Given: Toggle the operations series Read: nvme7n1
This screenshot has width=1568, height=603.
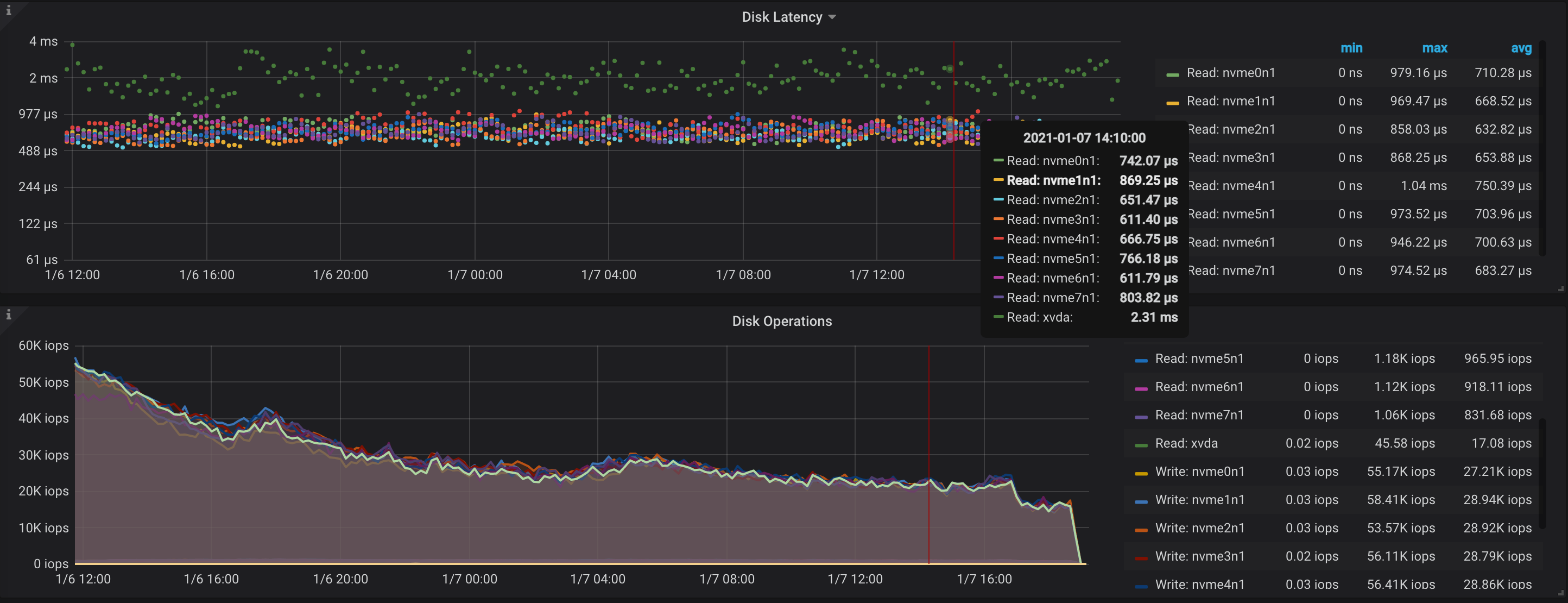Looking at the screenshot, I should [1199, 416].
